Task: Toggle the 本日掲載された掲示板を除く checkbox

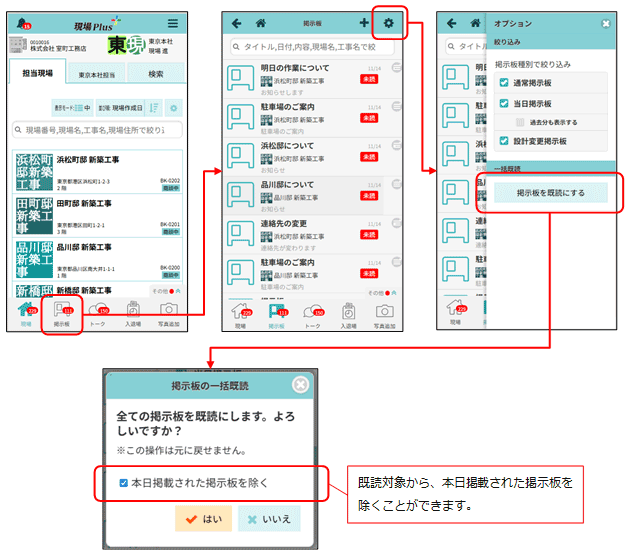Action: click(x=123, y=482)
